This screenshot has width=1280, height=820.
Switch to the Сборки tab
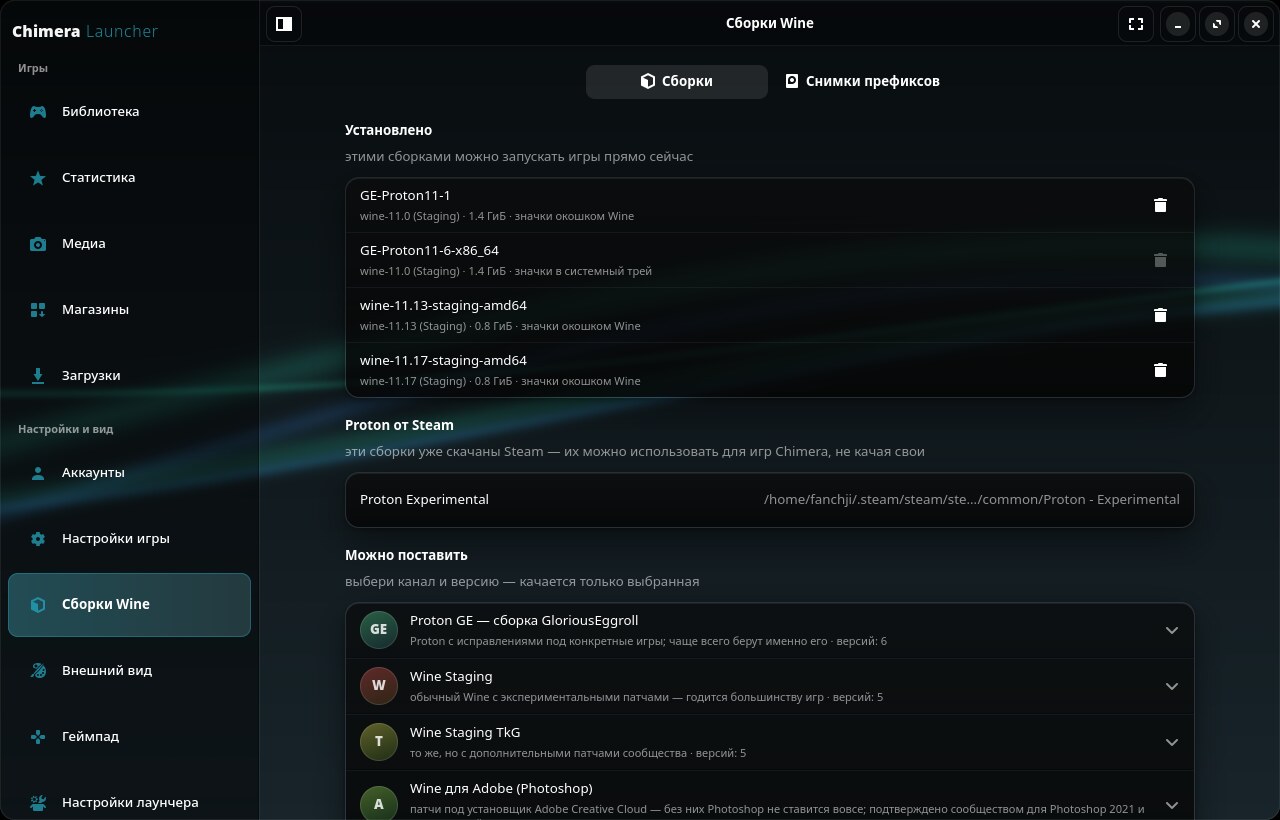pyautogui.click(x=677, y=82)
